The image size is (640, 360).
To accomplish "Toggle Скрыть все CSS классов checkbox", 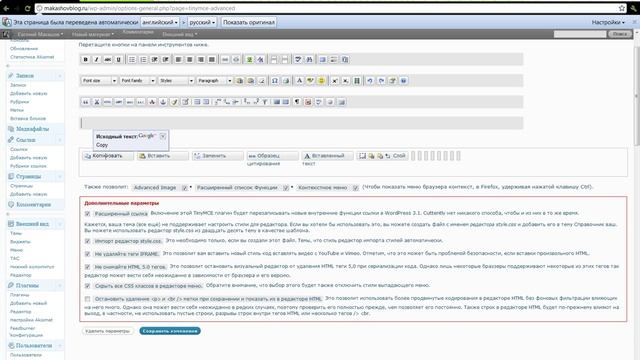I will pos(87,286).
